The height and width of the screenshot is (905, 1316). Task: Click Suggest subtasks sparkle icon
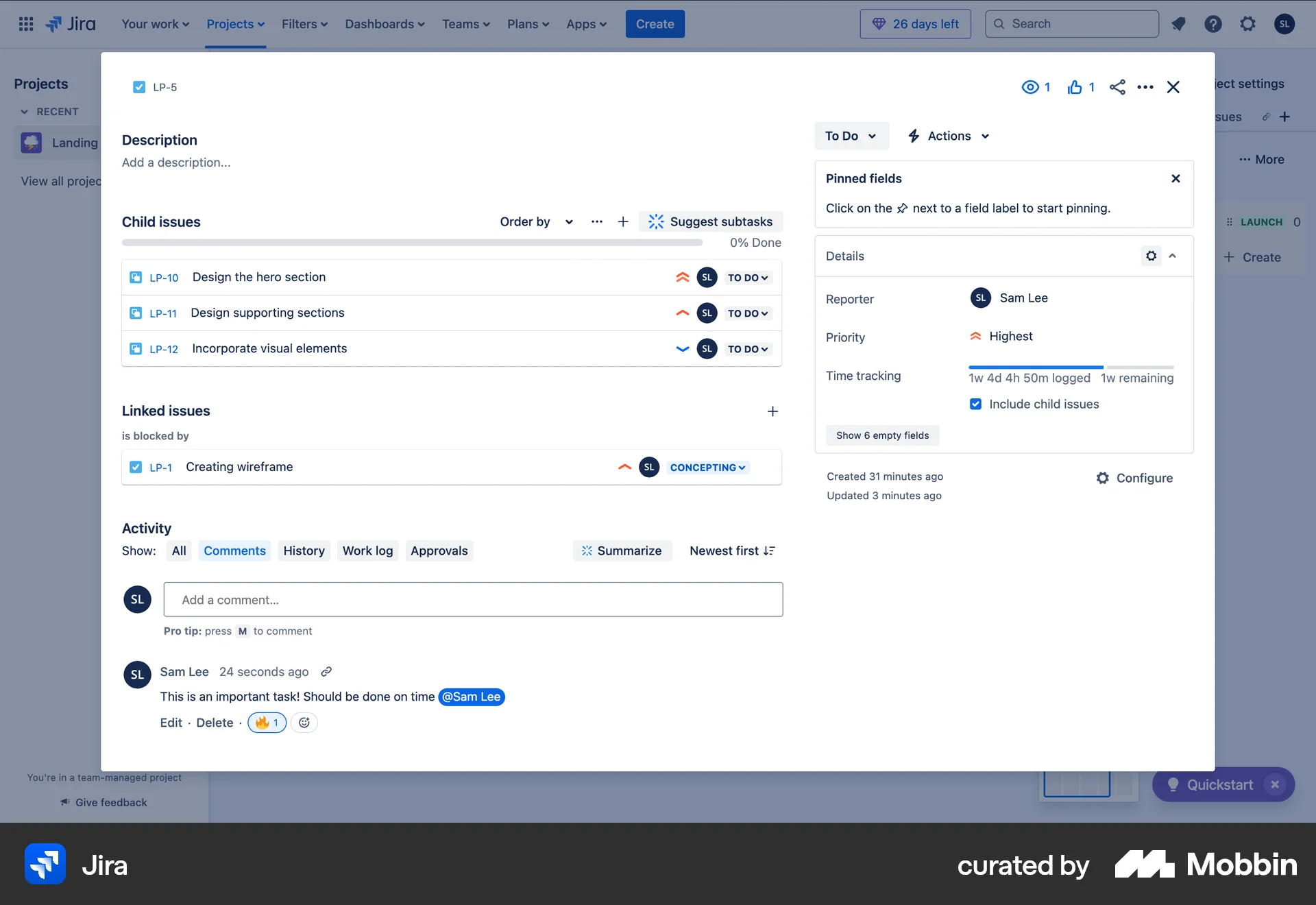pyautogui.click(x=655, y=221)
